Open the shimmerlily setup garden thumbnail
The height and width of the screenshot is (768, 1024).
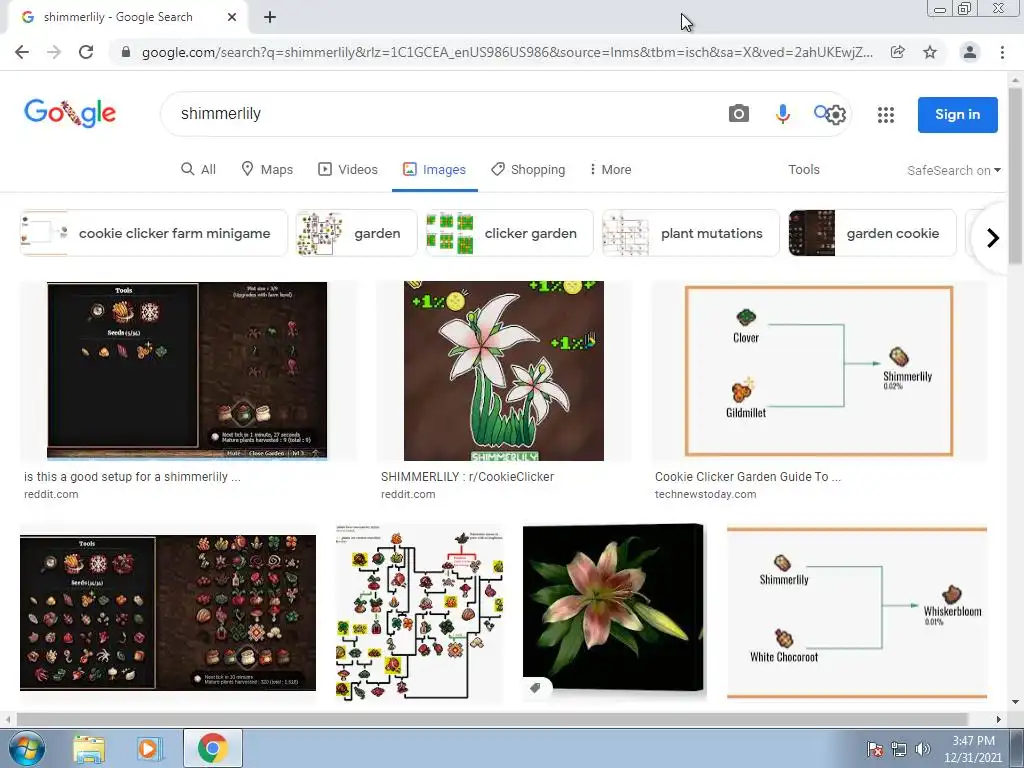[187, 371]
